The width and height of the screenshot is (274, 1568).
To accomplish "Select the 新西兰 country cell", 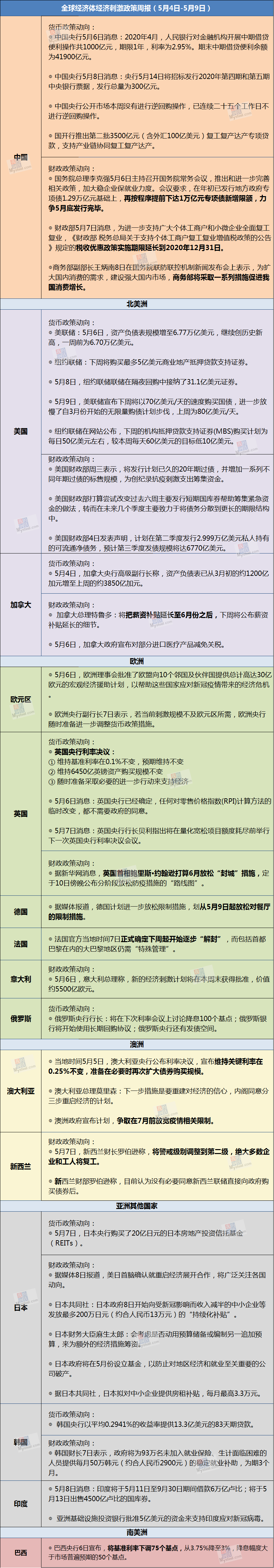I will (x=21, y=1166).
